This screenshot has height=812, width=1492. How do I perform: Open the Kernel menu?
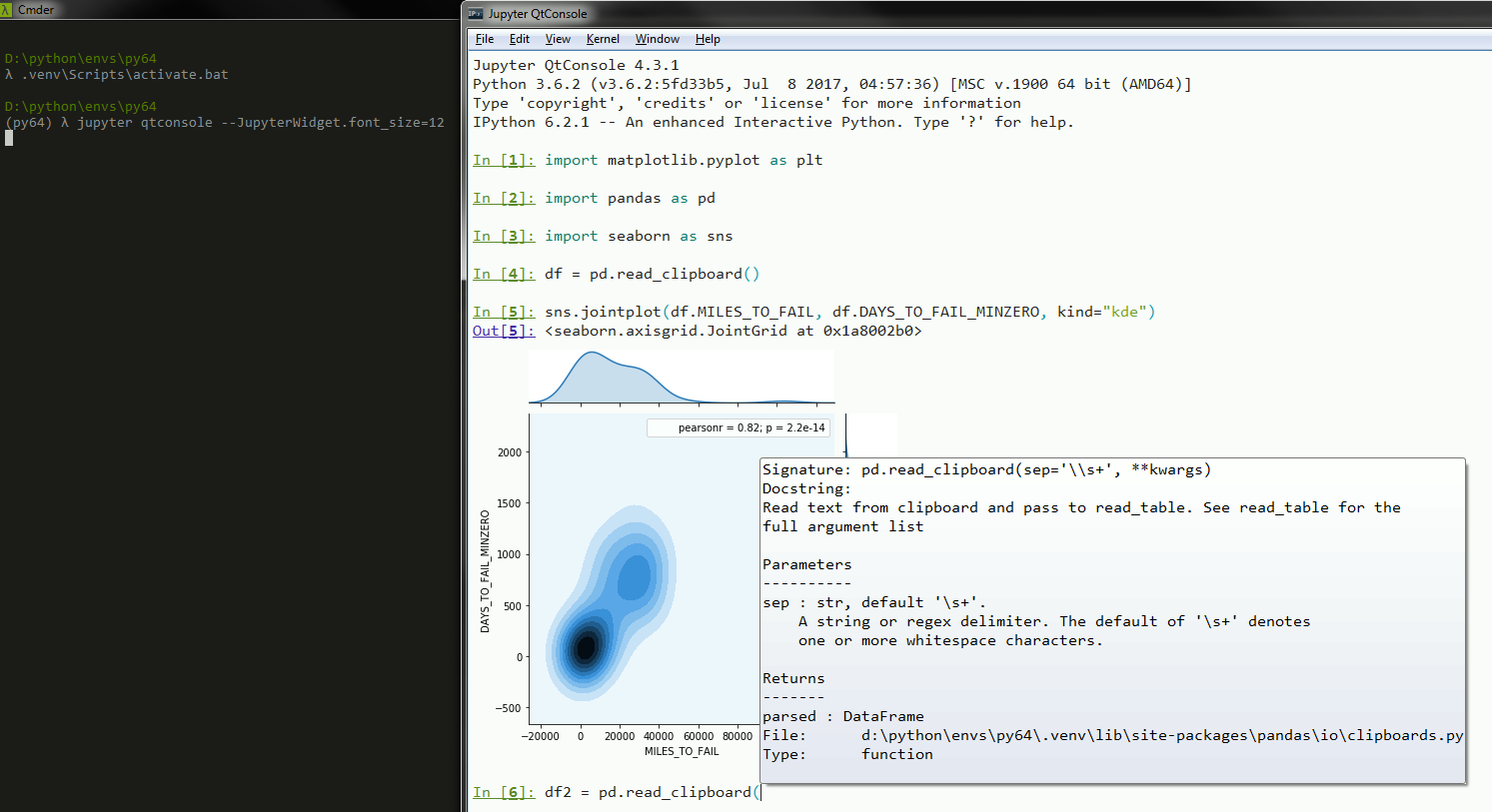pos(603,39)
